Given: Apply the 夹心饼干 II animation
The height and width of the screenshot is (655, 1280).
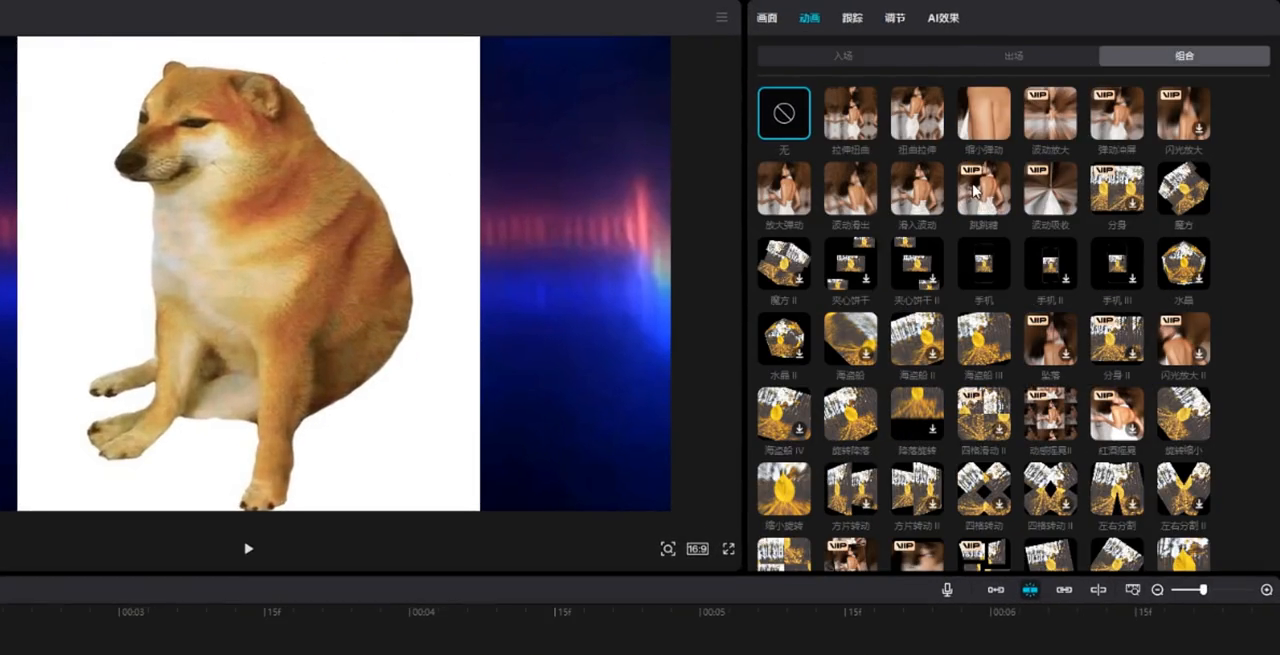Looking at the screenshot, I should tap(917, 263).
